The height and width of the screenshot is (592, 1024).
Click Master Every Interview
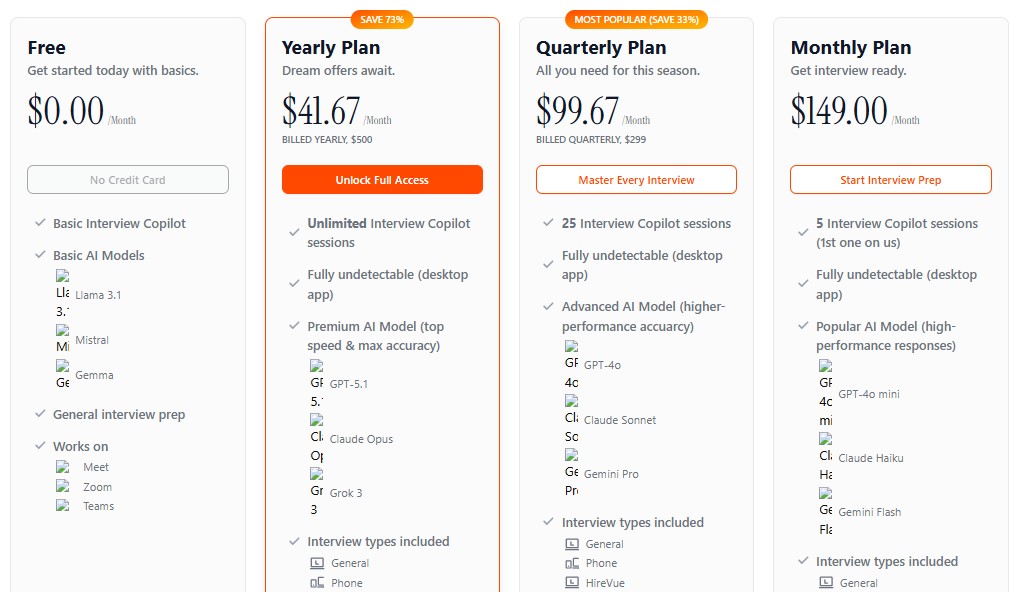coord(636,179)
